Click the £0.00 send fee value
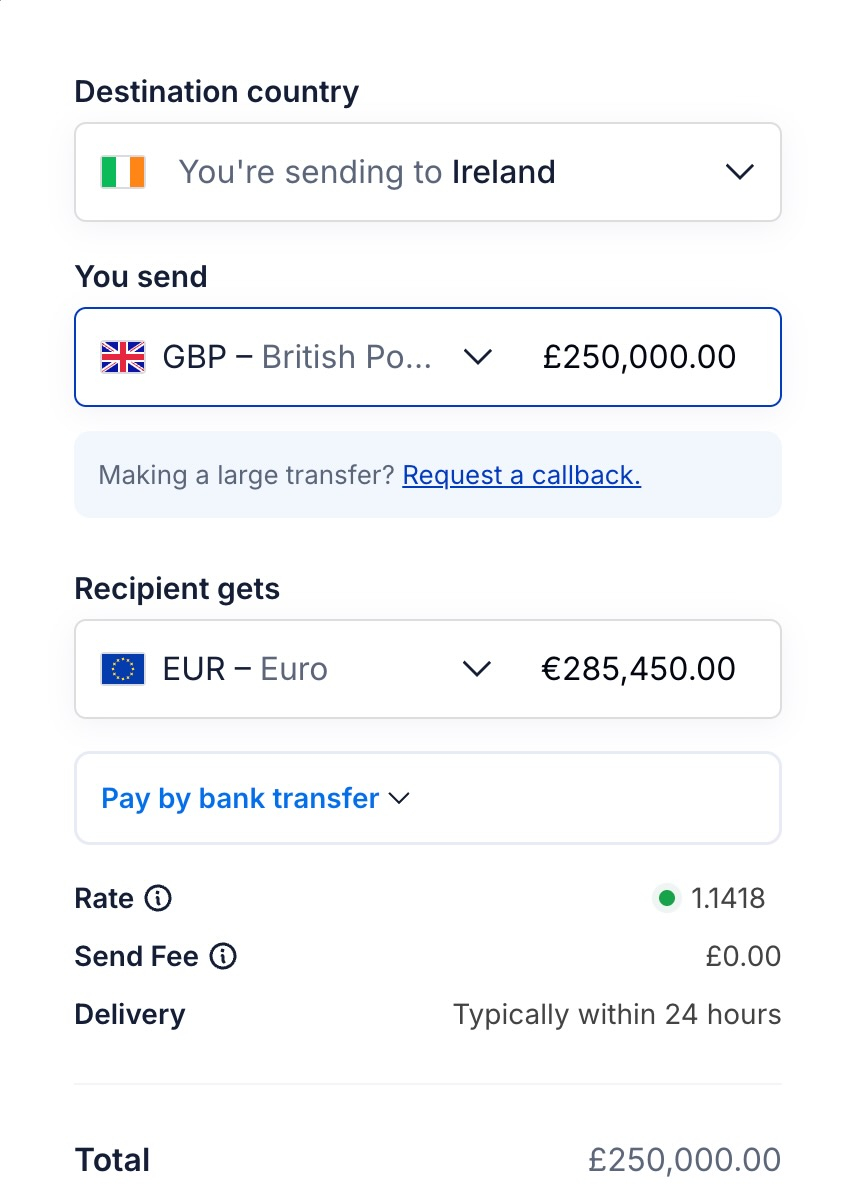Viewport: 853px width, 1194px height. tap(743, 956)
